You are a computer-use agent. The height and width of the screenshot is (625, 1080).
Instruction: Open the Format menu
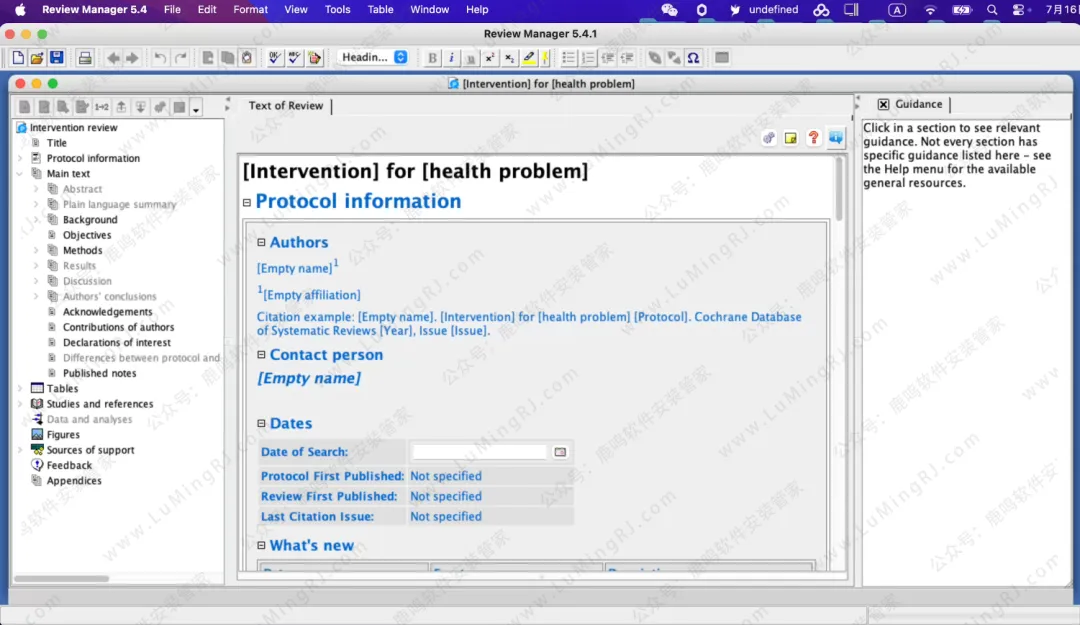pyautogui.click(x=250, y=9)
